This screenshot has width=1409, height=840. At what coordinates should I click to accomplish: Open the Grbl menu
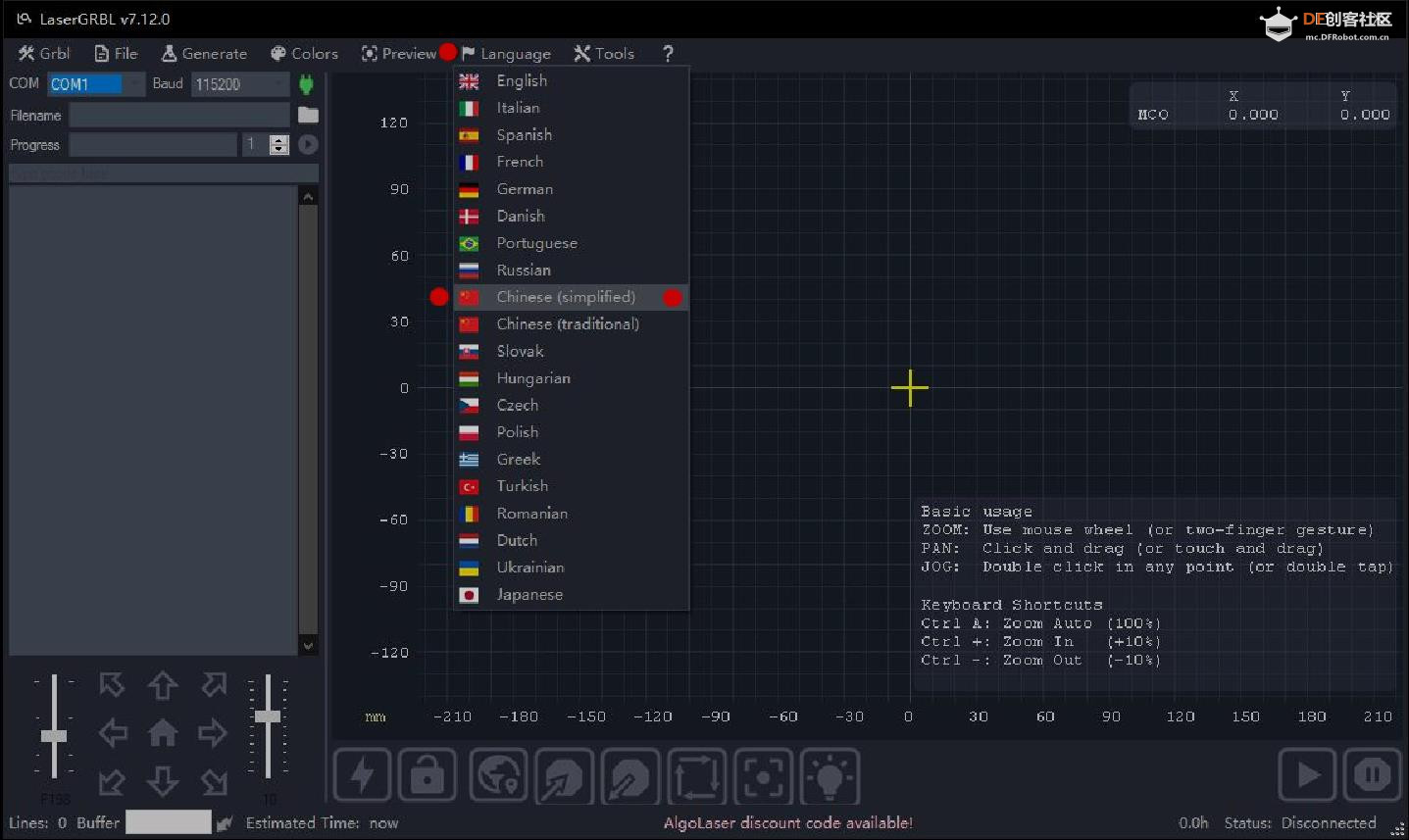[x=44, y=53]
